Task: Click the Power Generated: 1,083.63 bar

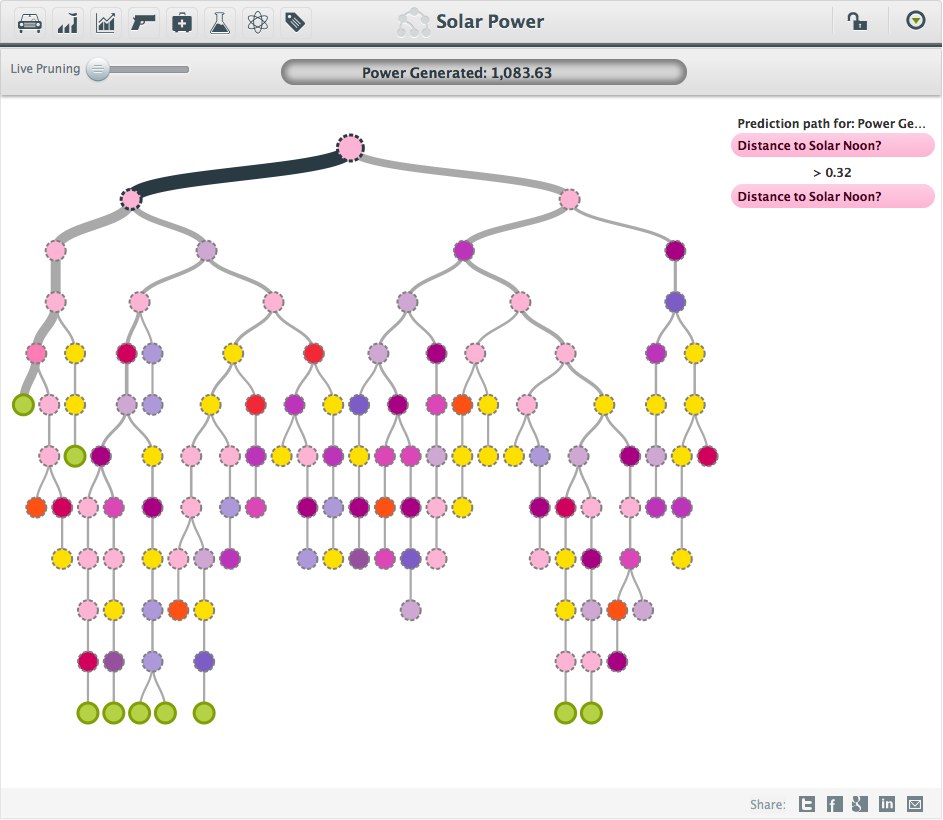Action: coord(484,71)
